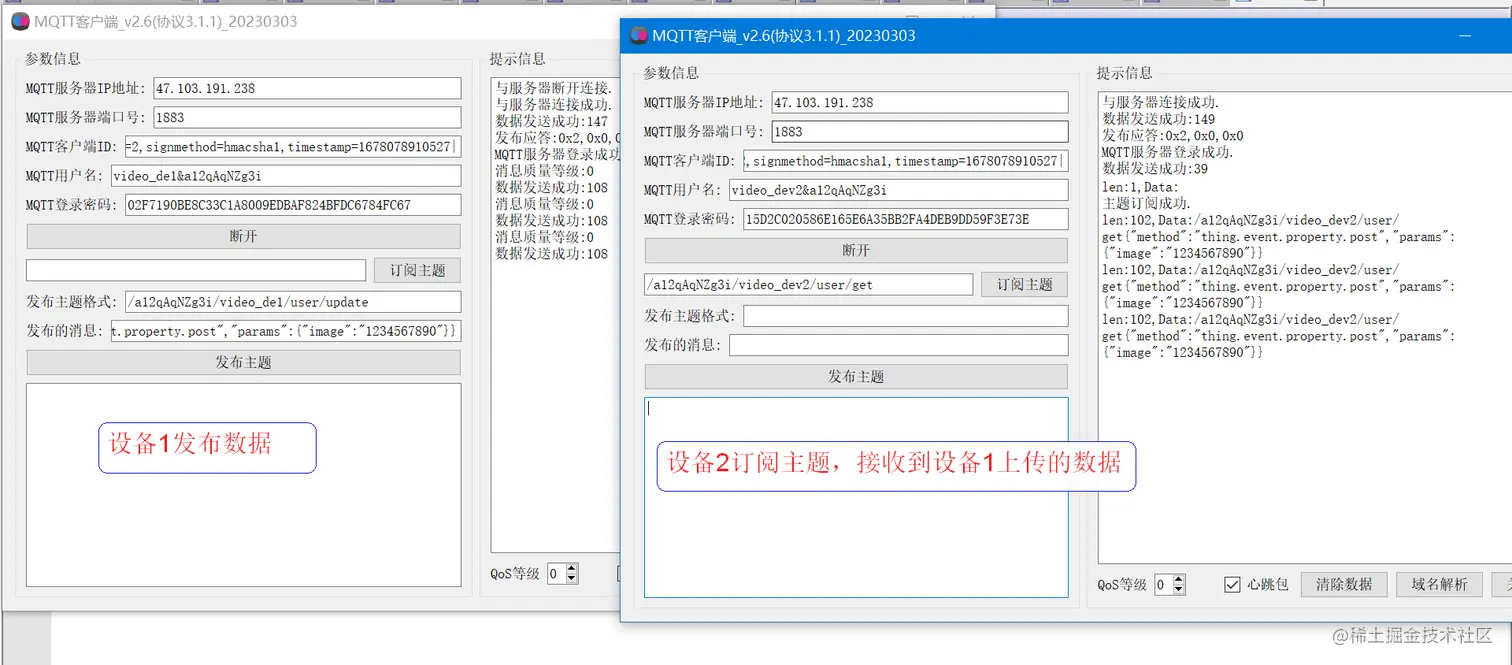Increase QoS等级 with the up arrow in front window
Screen dimensions: 1512x665
click(x=1179, y=579)
